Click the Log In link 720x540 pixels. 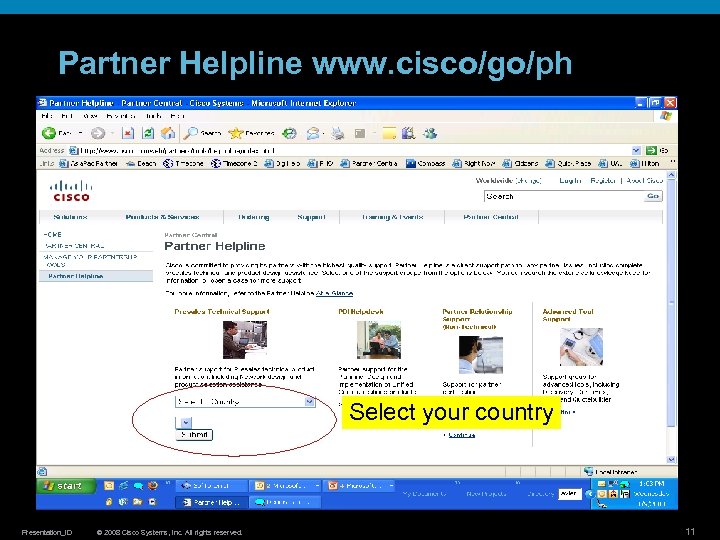pyautogui.click(x=570, y=180)
